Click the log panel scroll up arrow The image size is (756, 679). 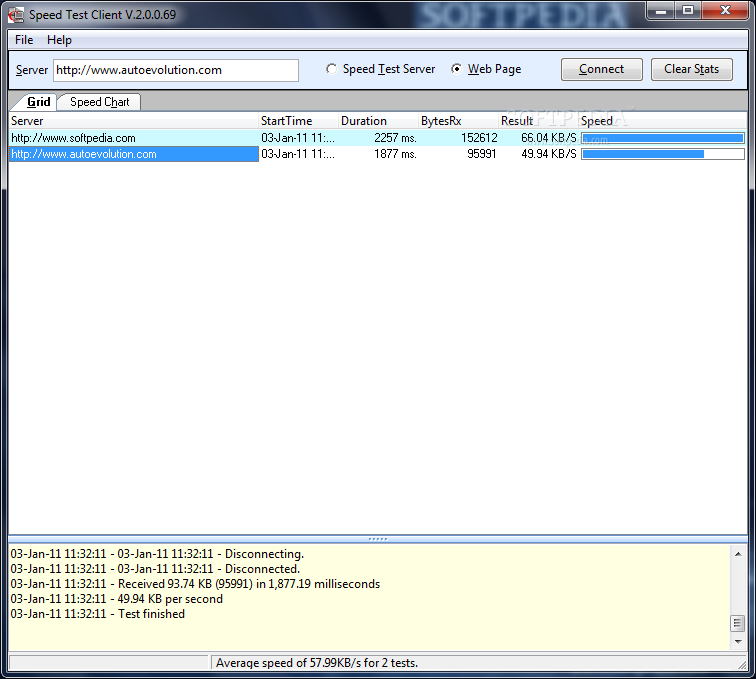[738, 555]
